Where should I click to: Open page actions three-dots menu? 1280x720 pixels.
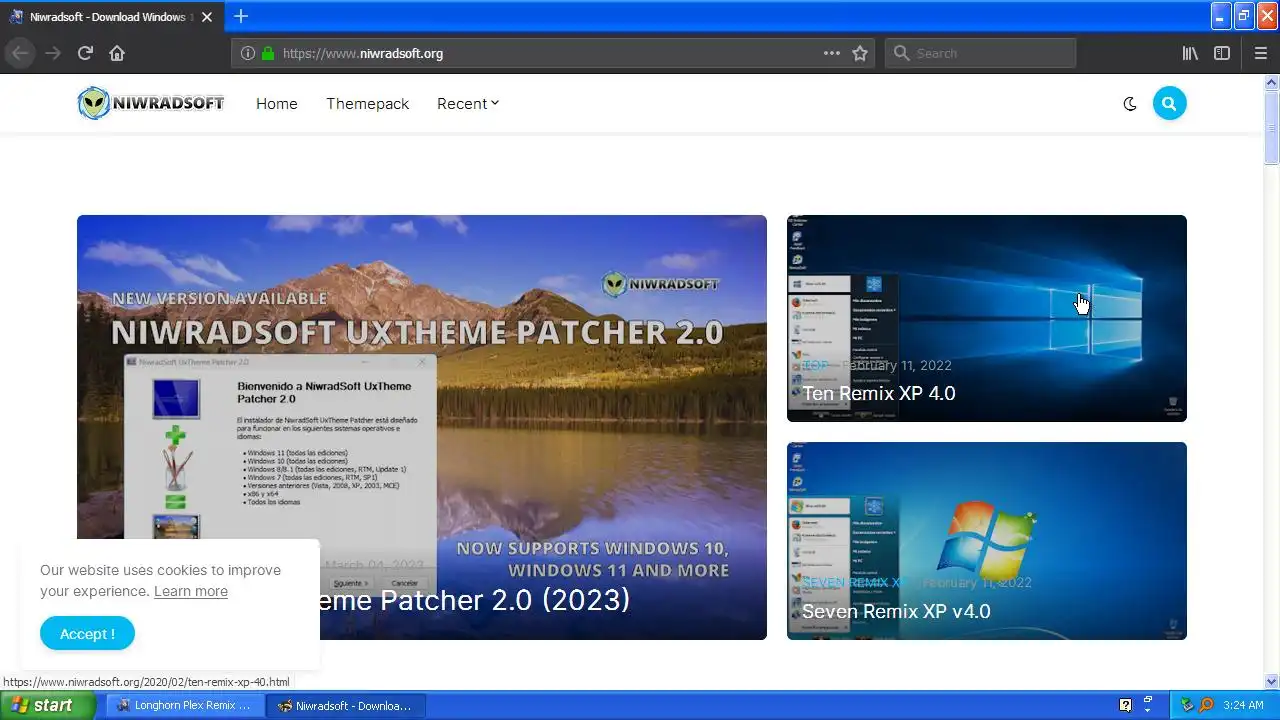(x=831, y=53)
